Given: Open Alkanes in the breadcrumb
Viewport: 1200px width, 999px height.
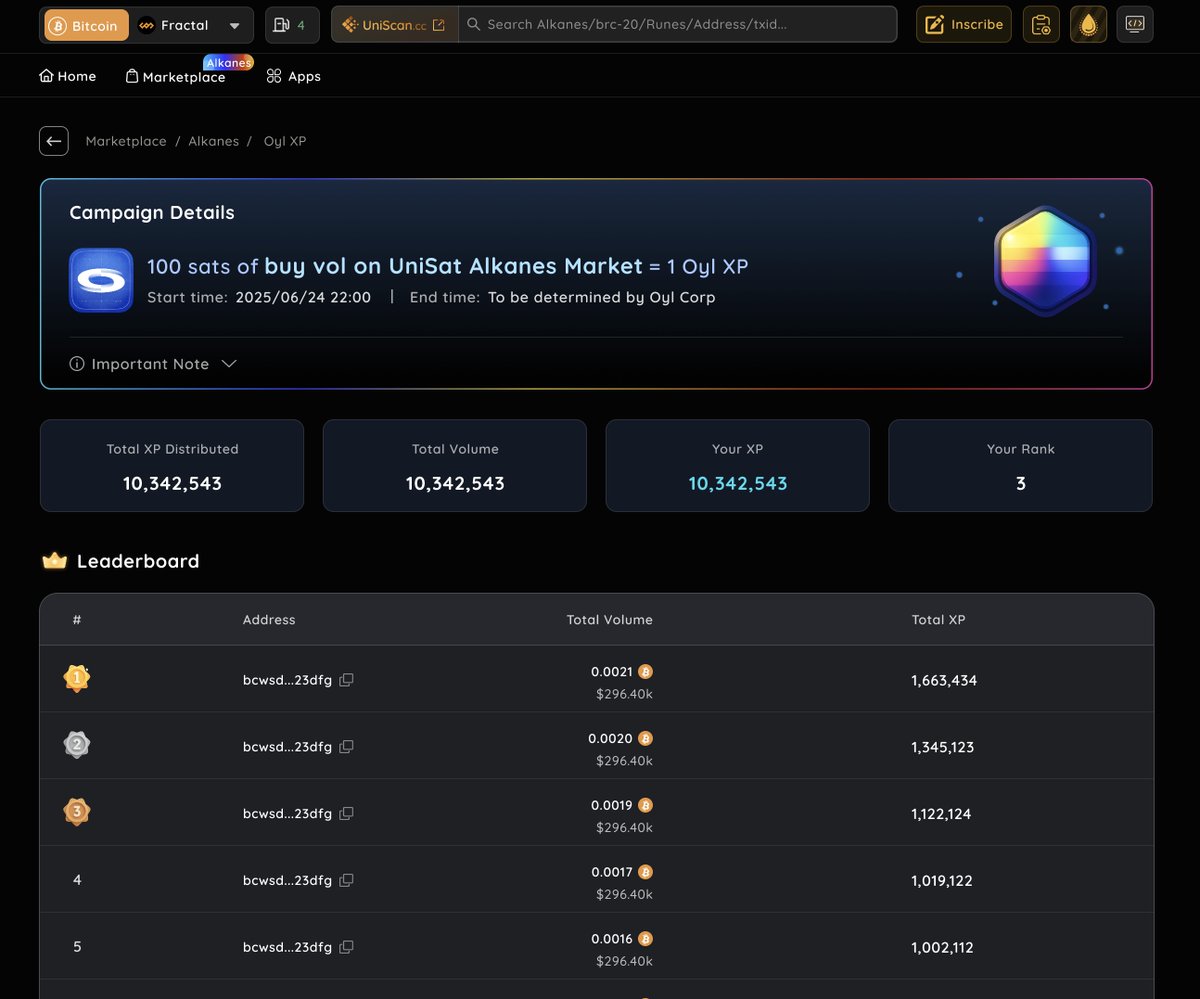Looking at the screenshot, I should point(214,141).
